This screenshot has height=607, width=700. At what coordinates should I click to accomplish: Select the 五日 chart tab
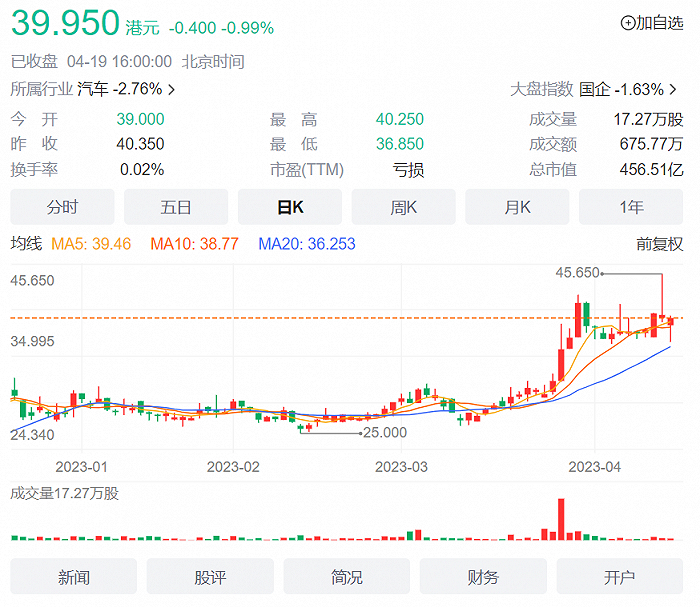click(175, 207)
